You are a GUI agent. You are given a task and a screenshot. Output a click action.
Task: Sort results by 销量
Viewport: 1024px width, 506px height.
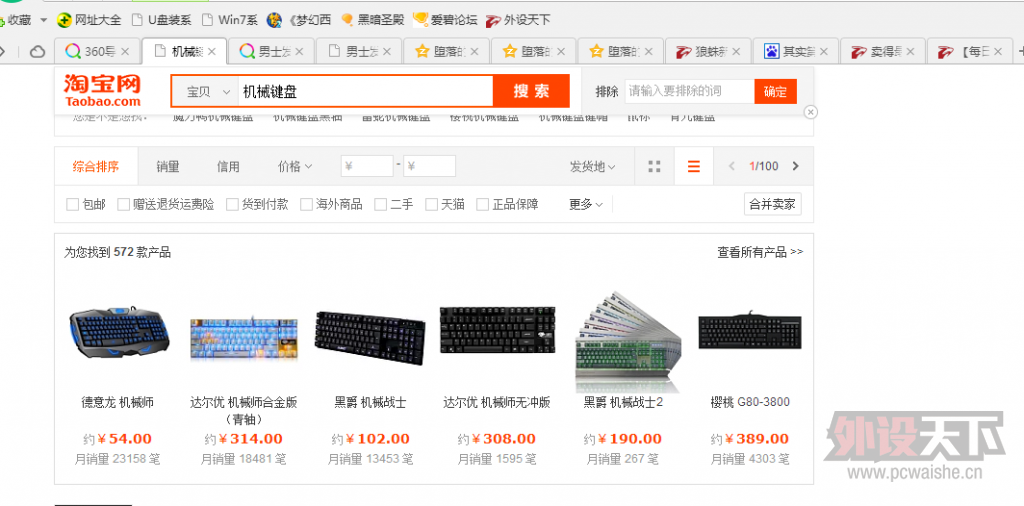[x=167, y=166]
